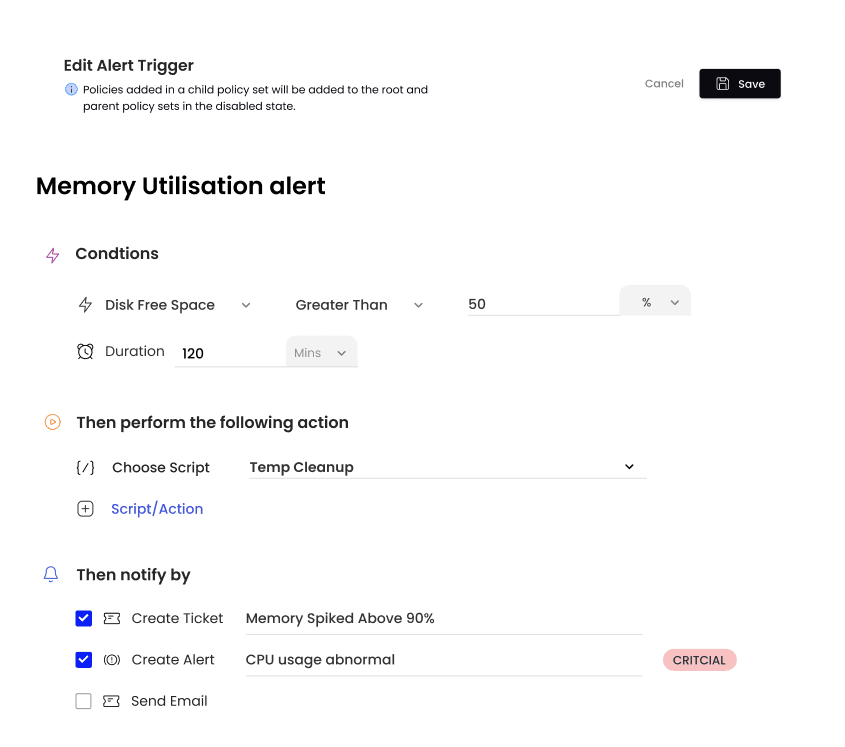The image size is (845, 747).
Task: Edit alert text CPU usage abnormal
Action: pyautogui.click(x=444, y=660)
